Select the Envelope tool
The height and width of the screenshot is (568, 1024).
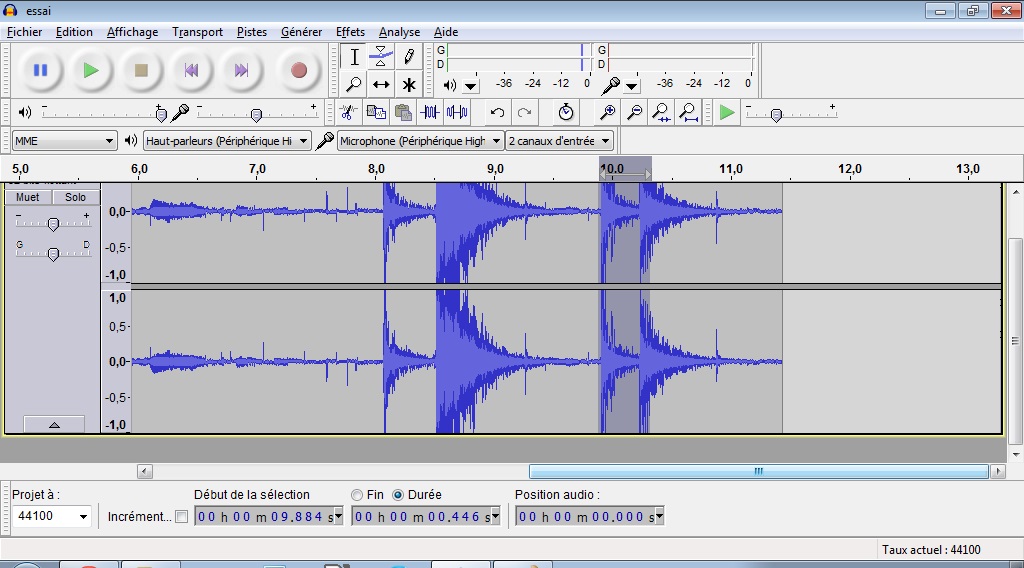pos(381,57)
